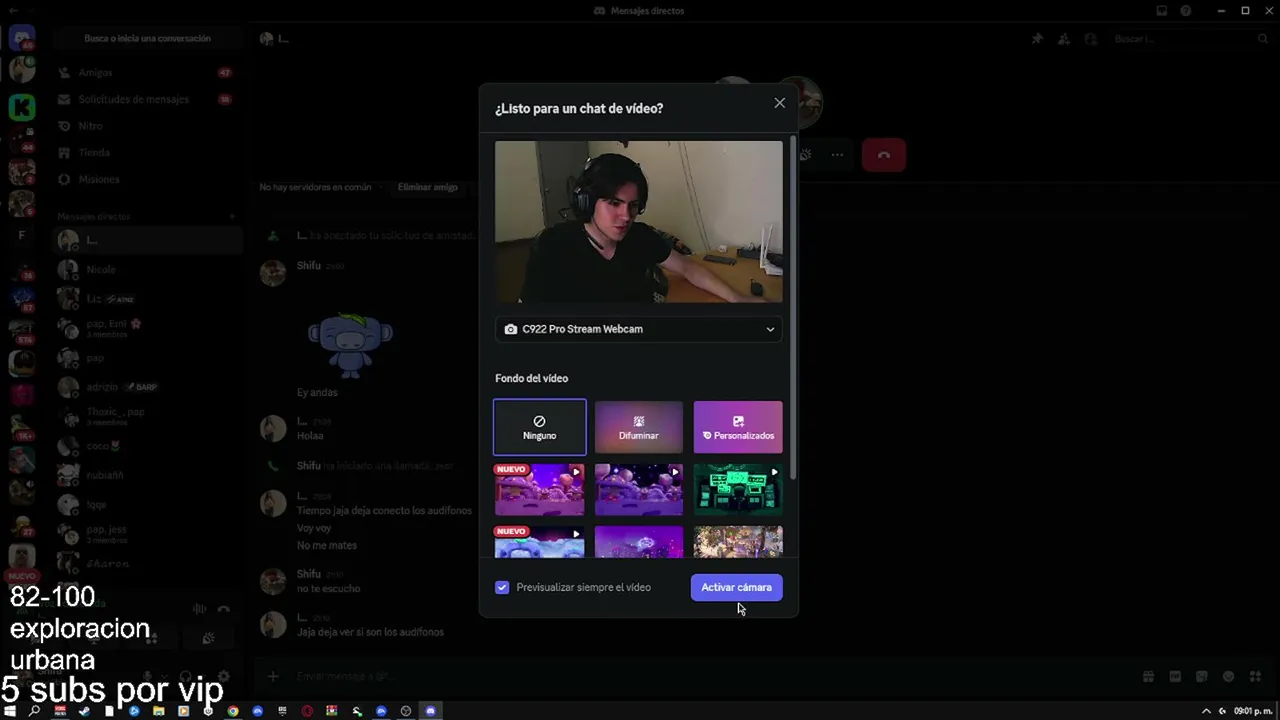Click Shifu's message "no te escucho"

(x=328, y=589)
